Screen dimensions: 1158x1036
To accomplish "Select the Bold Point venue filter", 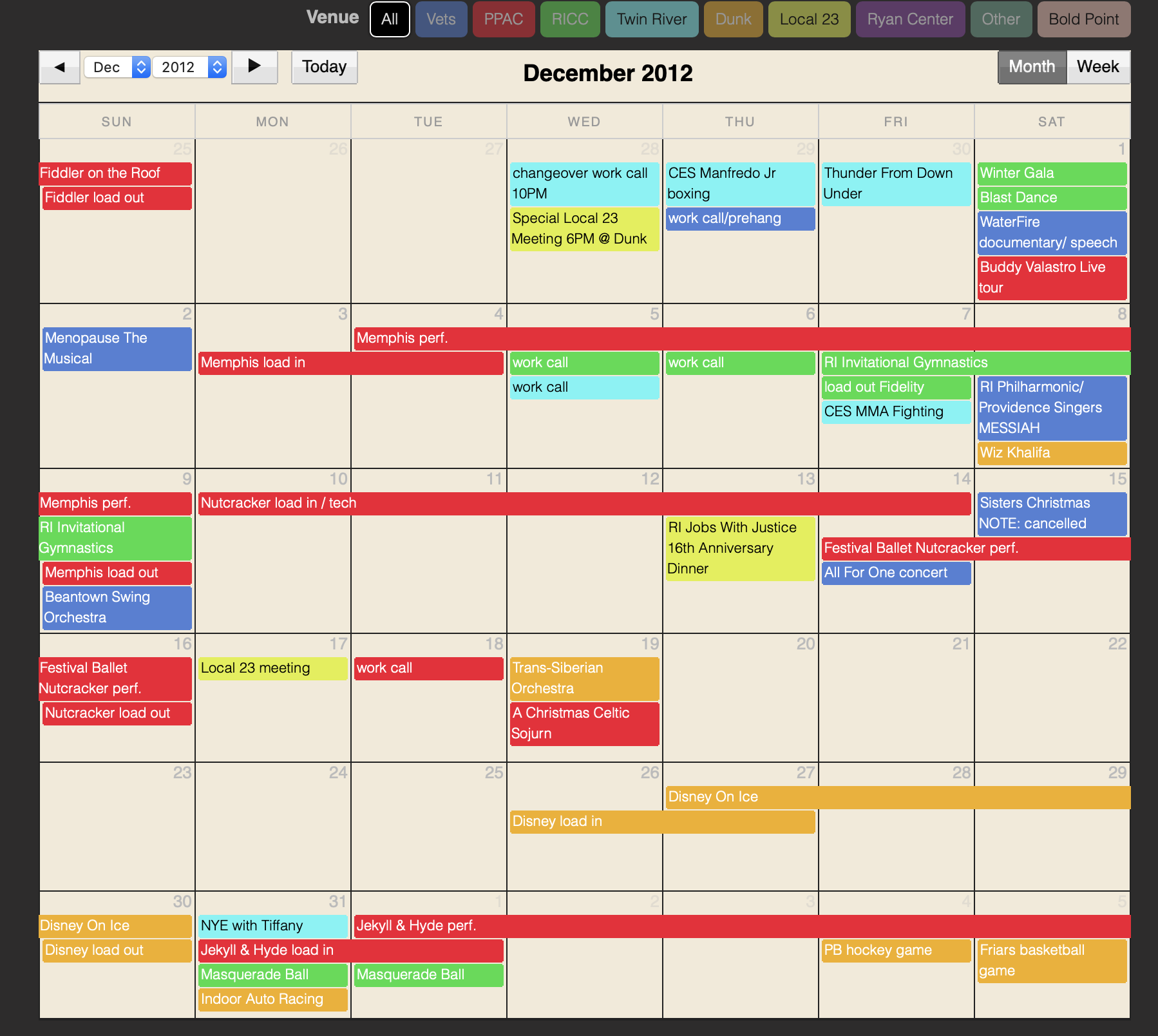I will point(1083,19).
